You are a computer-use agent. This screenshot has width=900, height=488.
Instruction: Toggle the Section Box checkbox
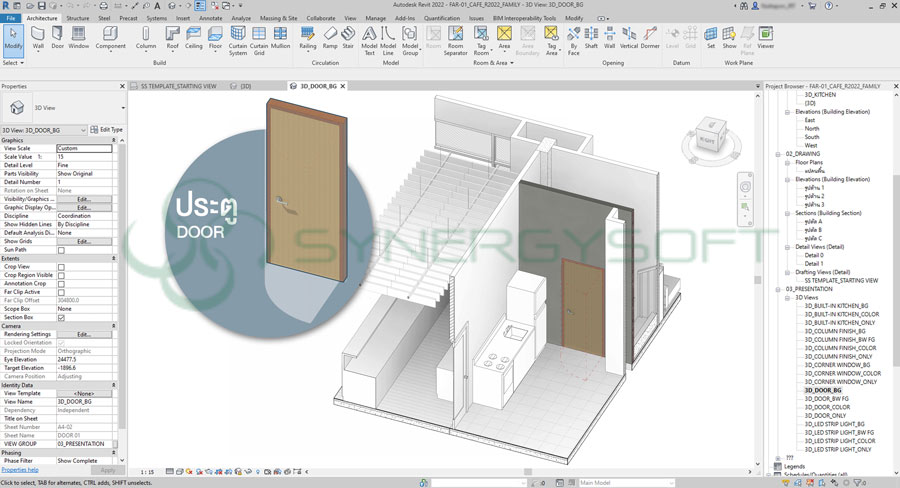(61, 317)
